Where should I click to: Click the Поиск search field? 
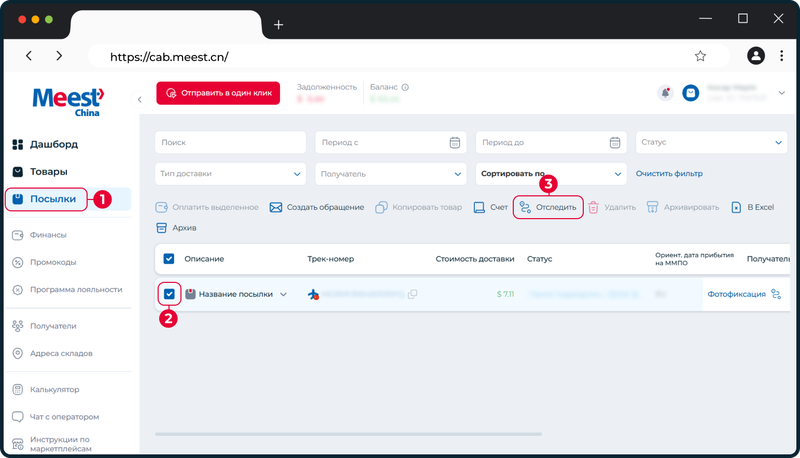231,142
